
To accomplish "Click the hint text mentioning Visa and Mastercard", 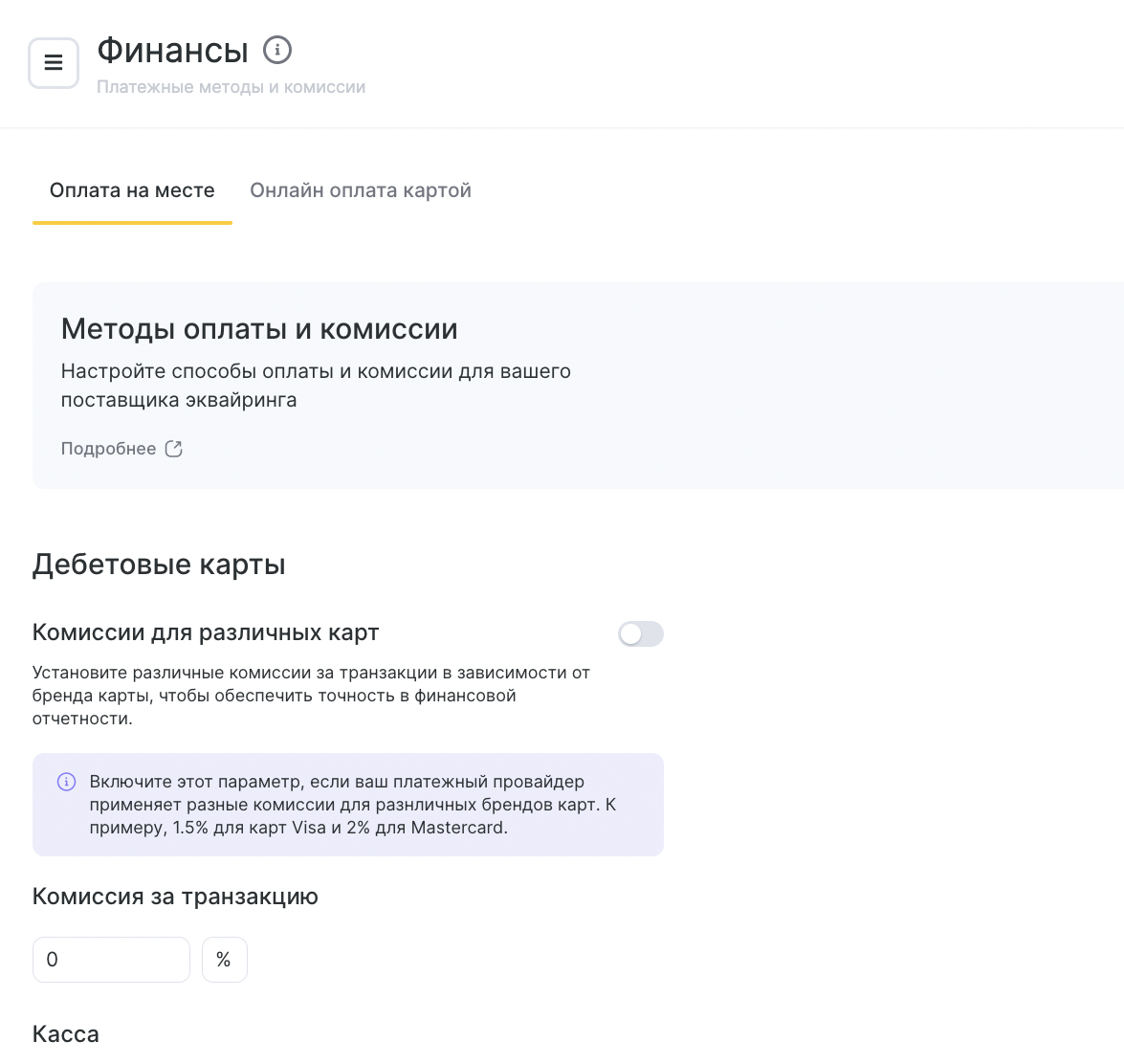I will [352, 805].
